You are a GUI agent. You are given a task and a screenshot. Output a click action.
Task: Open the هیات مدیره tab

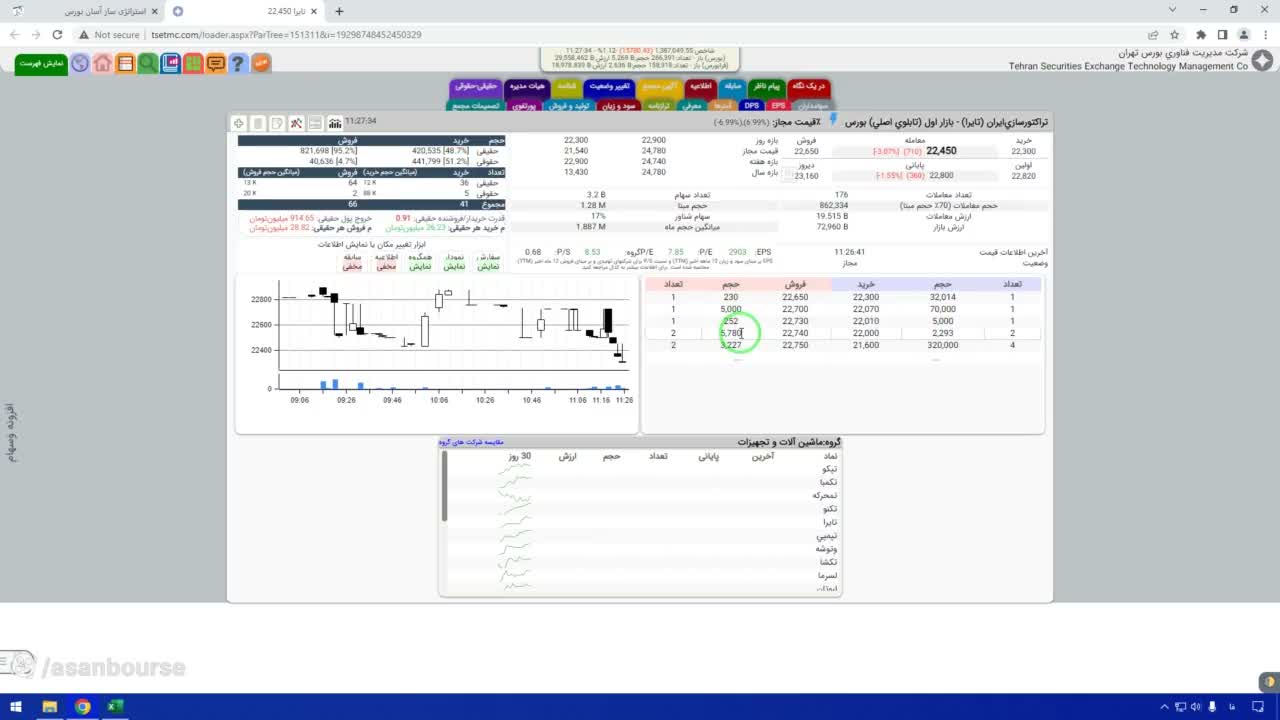coord(528,86)
